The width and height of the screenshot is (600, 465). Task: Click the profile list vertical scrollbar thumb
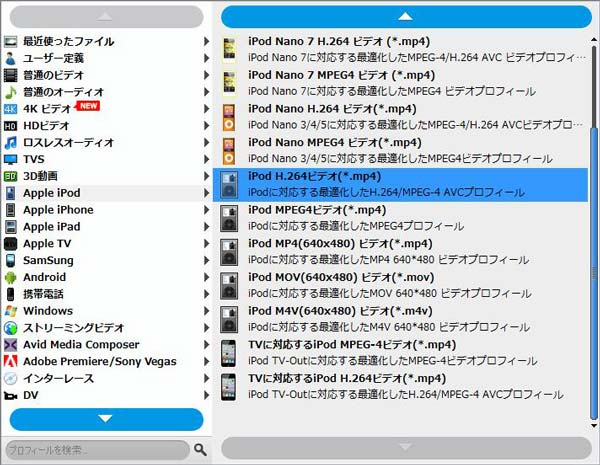[594, 273]
